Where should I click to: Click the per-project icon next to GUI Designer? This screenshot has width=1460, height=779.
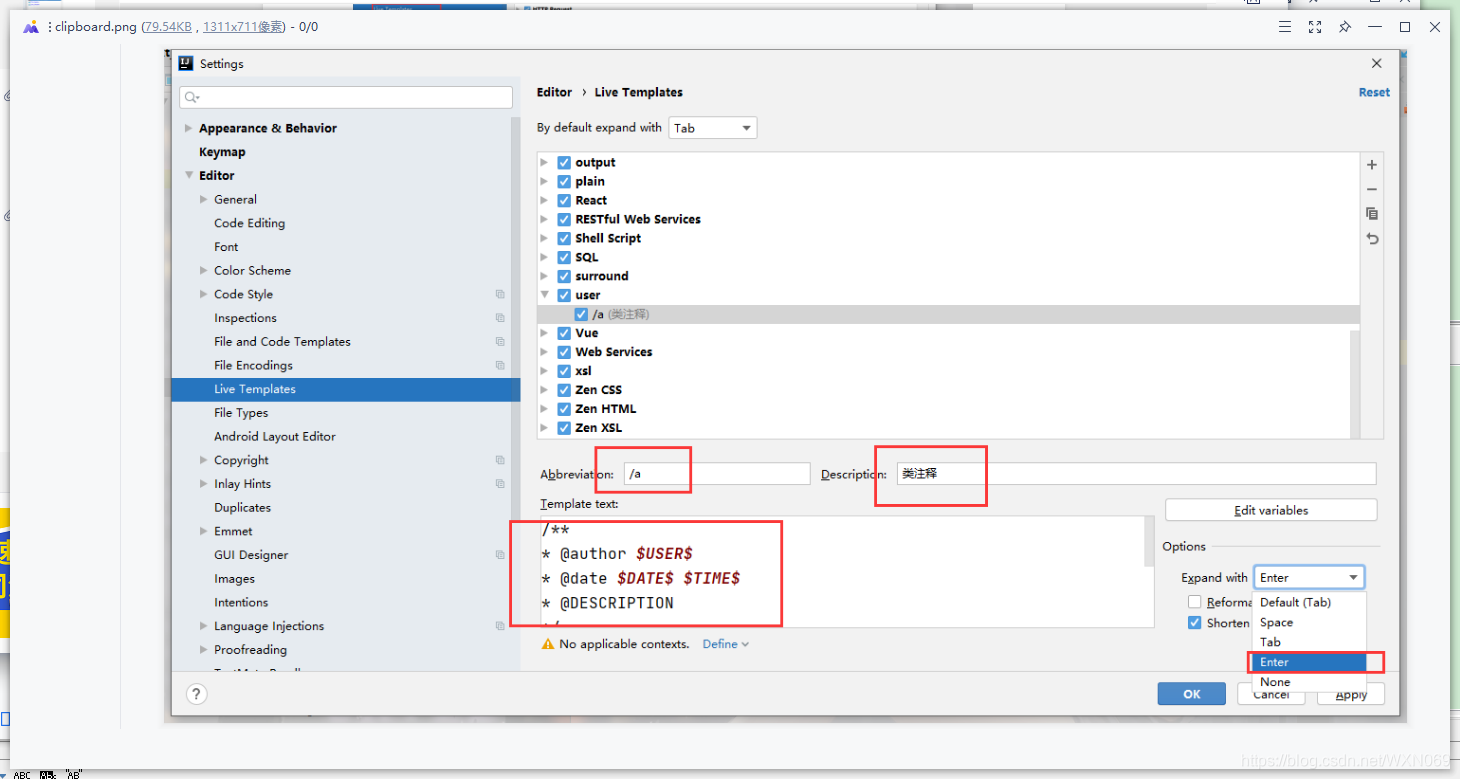point(500,555)
